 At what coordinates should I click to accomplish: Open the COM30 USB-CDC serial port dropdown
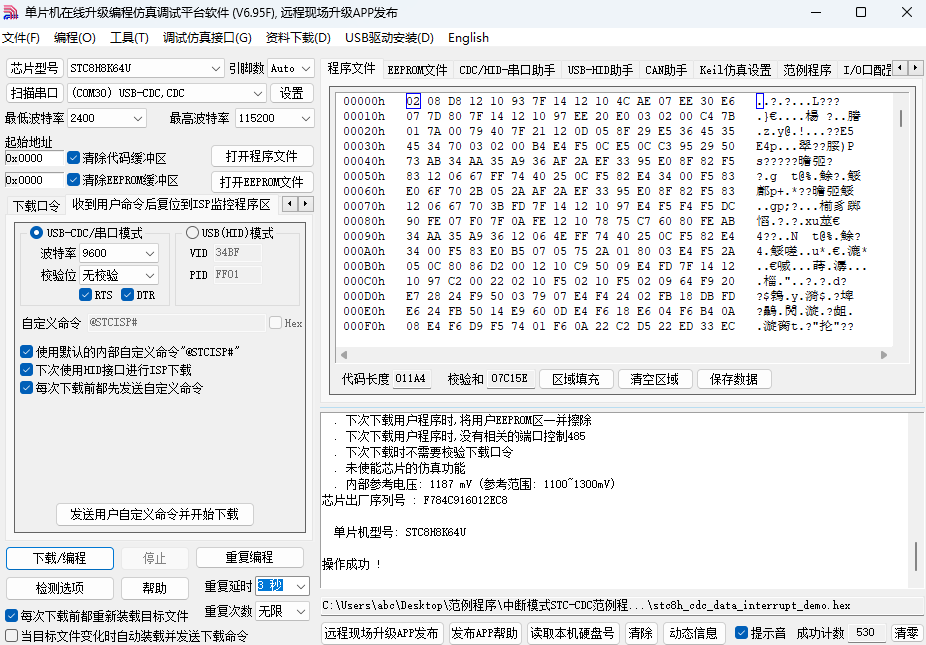click(167, 93)
